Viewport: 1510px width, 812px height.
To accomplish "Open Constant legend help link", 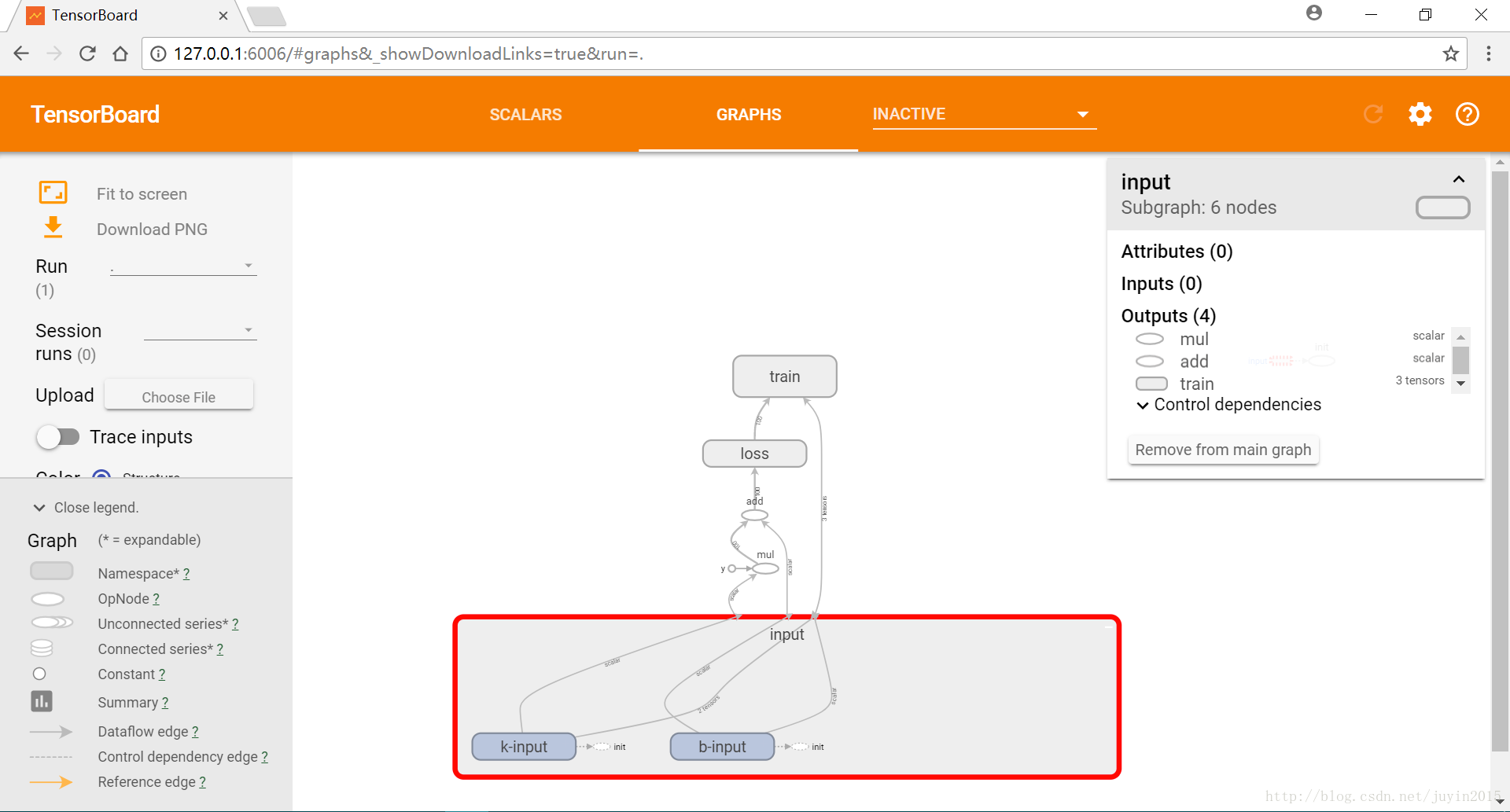I will click(161, 674).
